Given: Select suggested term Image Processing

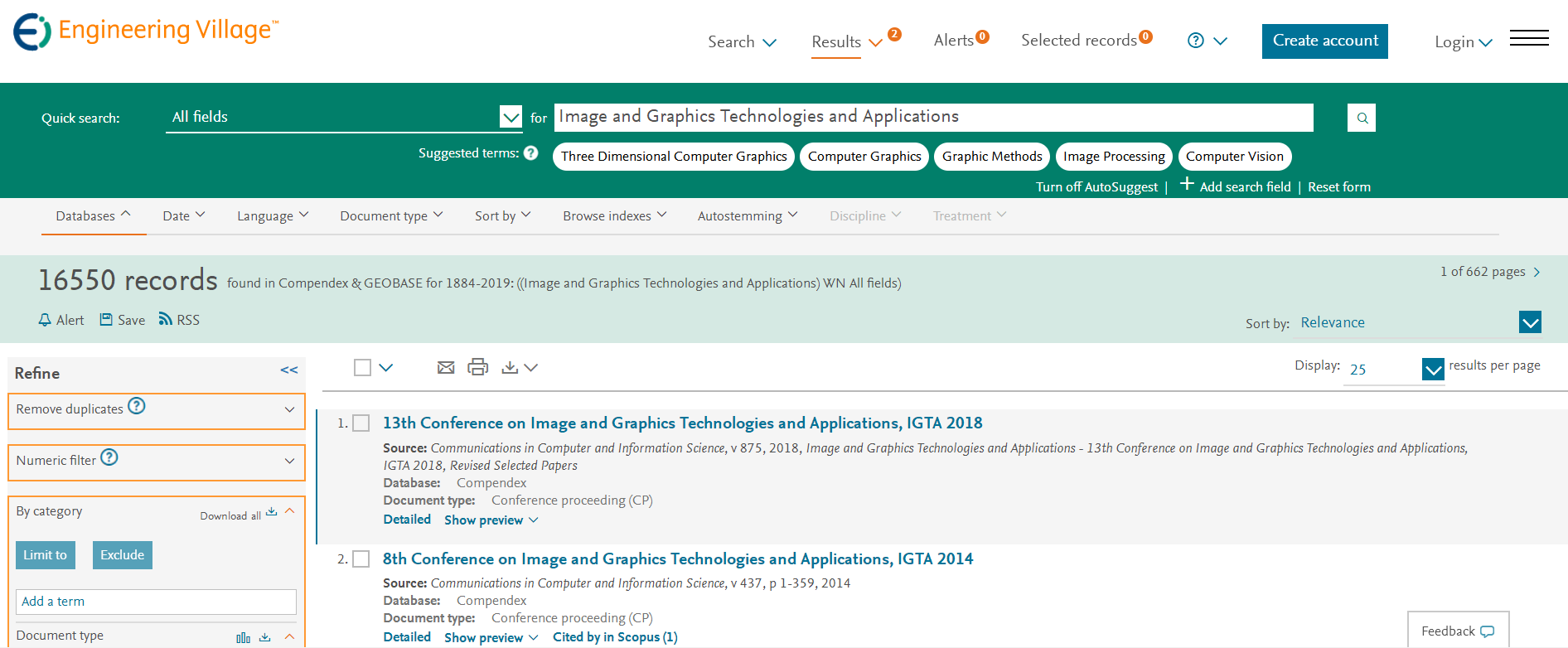Looking at the screenshot, I should [x=1114, y=157].
